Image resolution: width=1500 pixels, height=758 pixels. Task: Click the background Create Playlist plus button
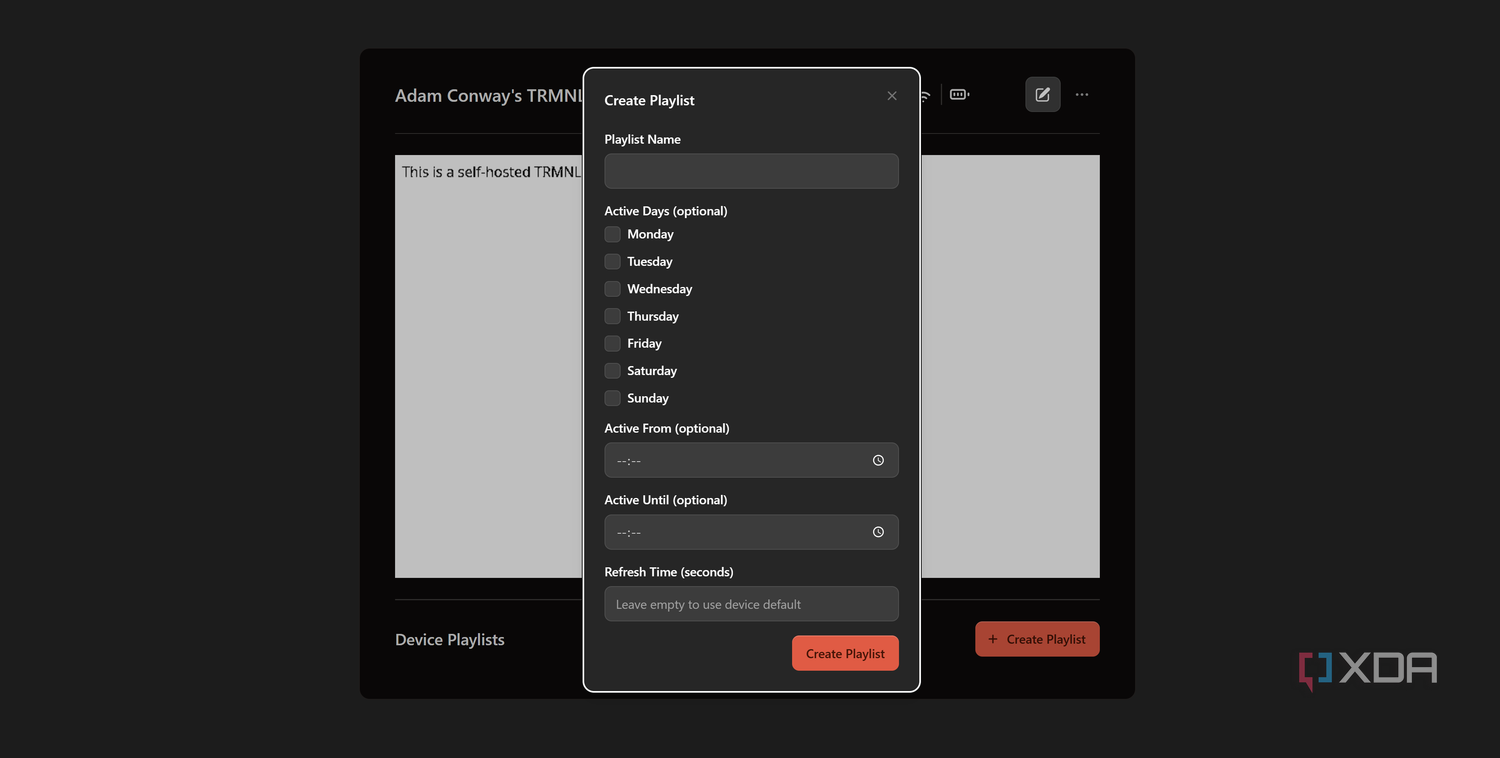click(x=1037, y=639)
